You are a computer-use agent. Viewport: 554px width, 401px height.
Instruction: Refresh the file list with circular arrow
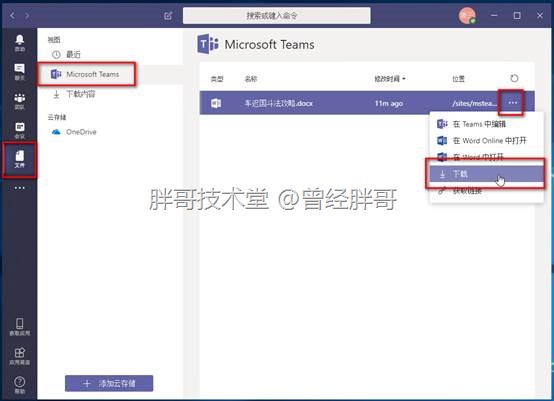point(514,78)
